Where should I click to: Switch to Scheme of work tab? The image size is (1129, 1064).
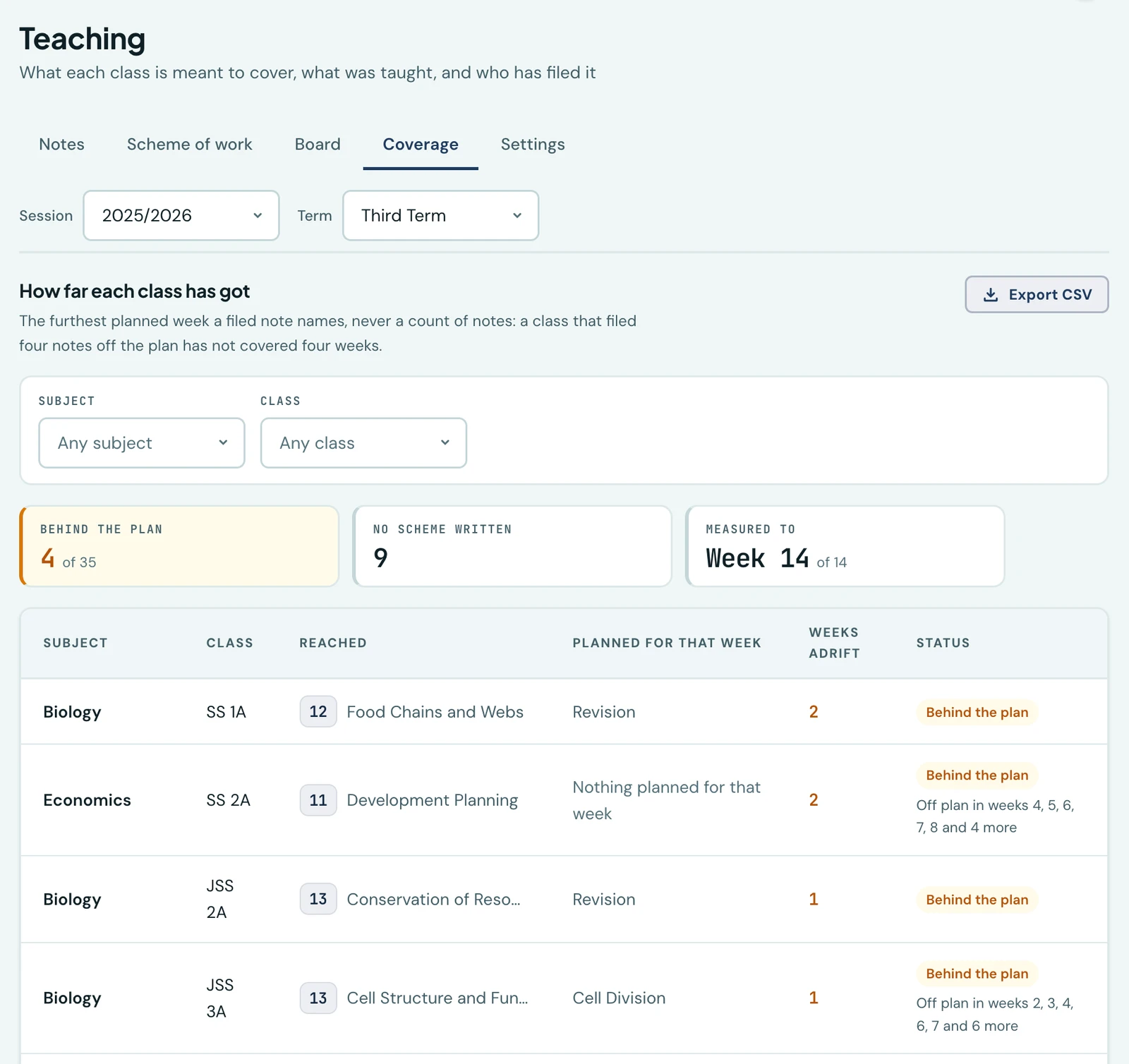(x=189, y=144)
